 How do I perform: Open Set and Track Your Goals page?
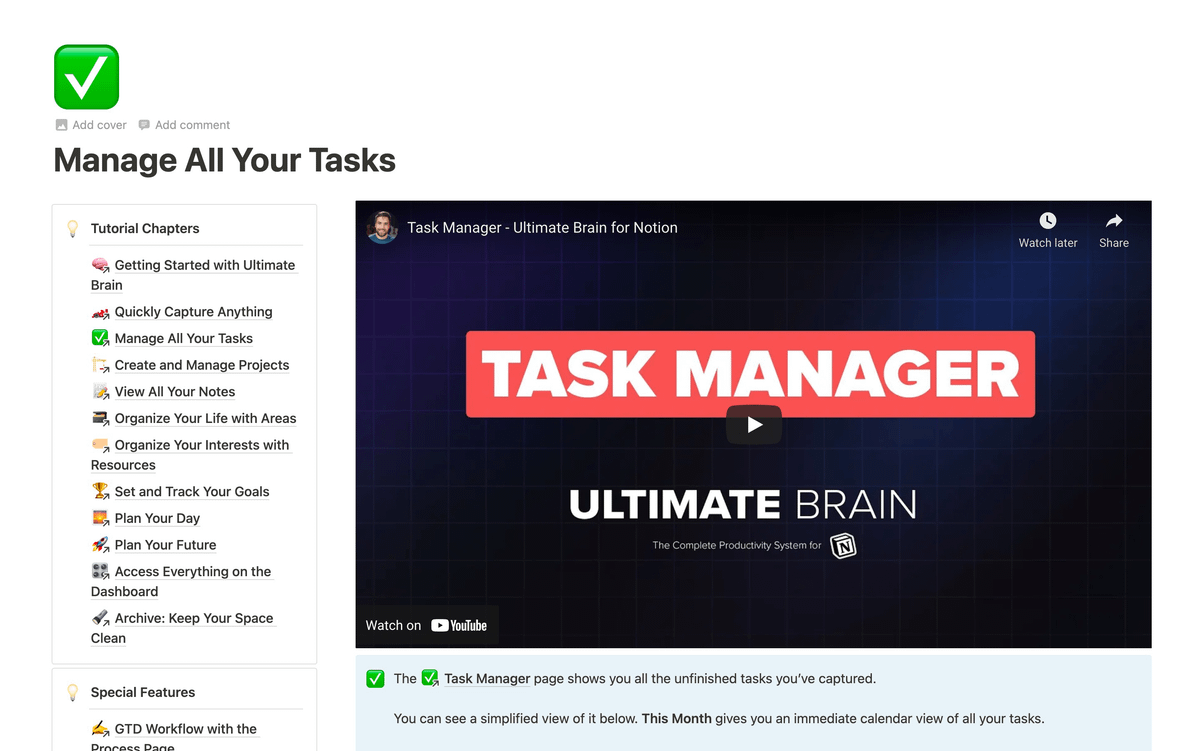tap(191, 491)
